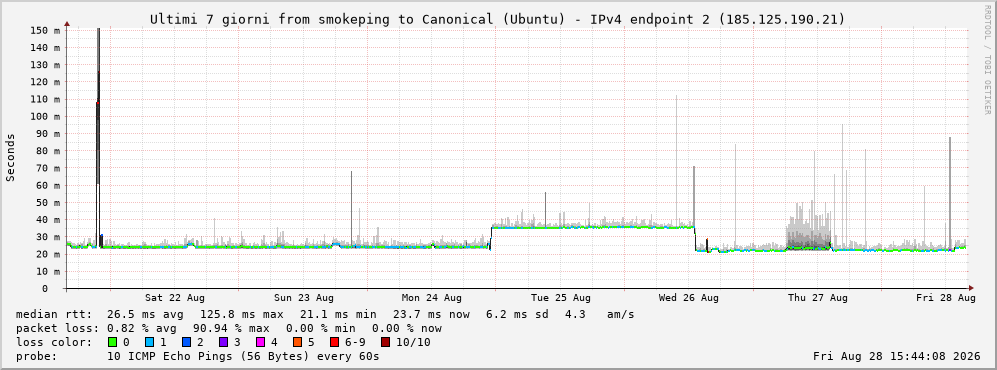The image size is (997, 370).
Task: Click the green loss color 0 swatch
Action: coord(113,342)
